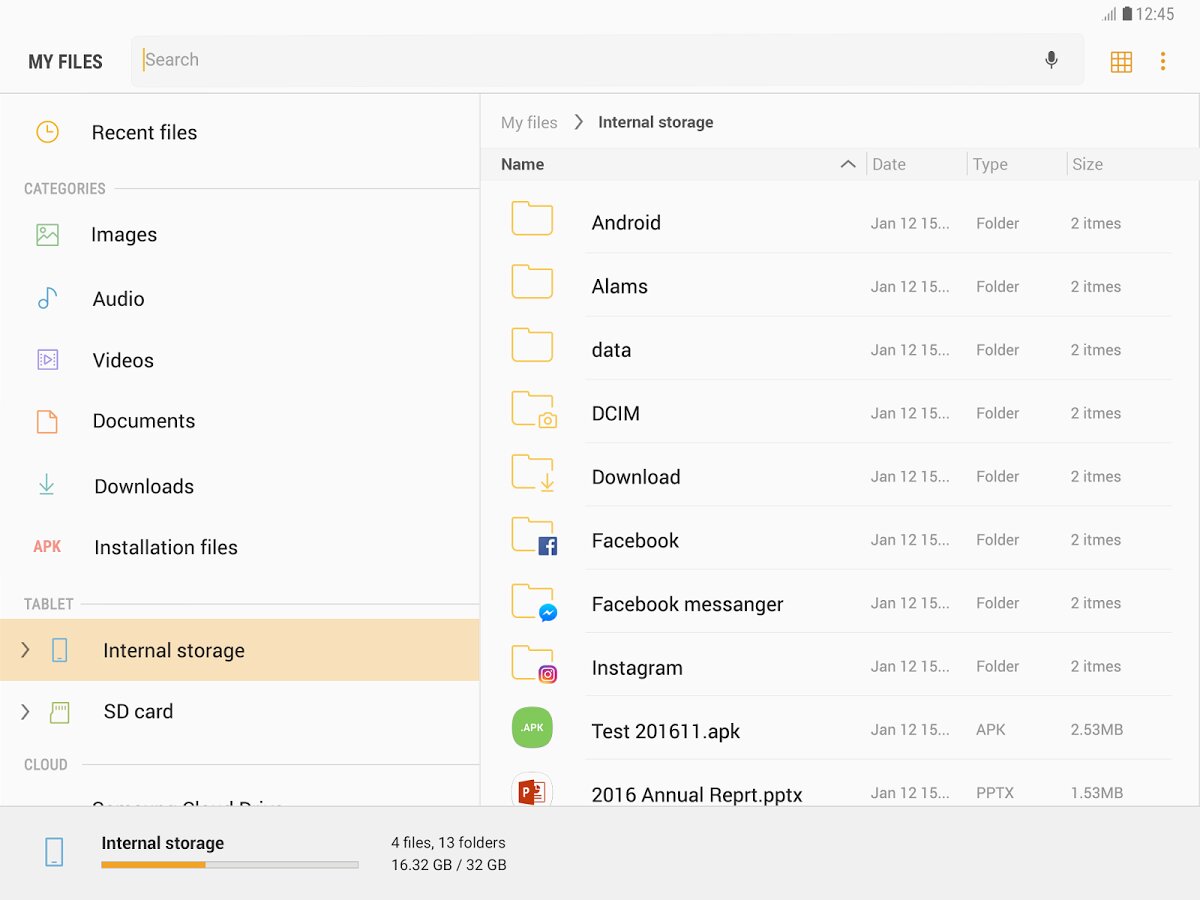Toggle Name column sort order arrow

[848, 164]
